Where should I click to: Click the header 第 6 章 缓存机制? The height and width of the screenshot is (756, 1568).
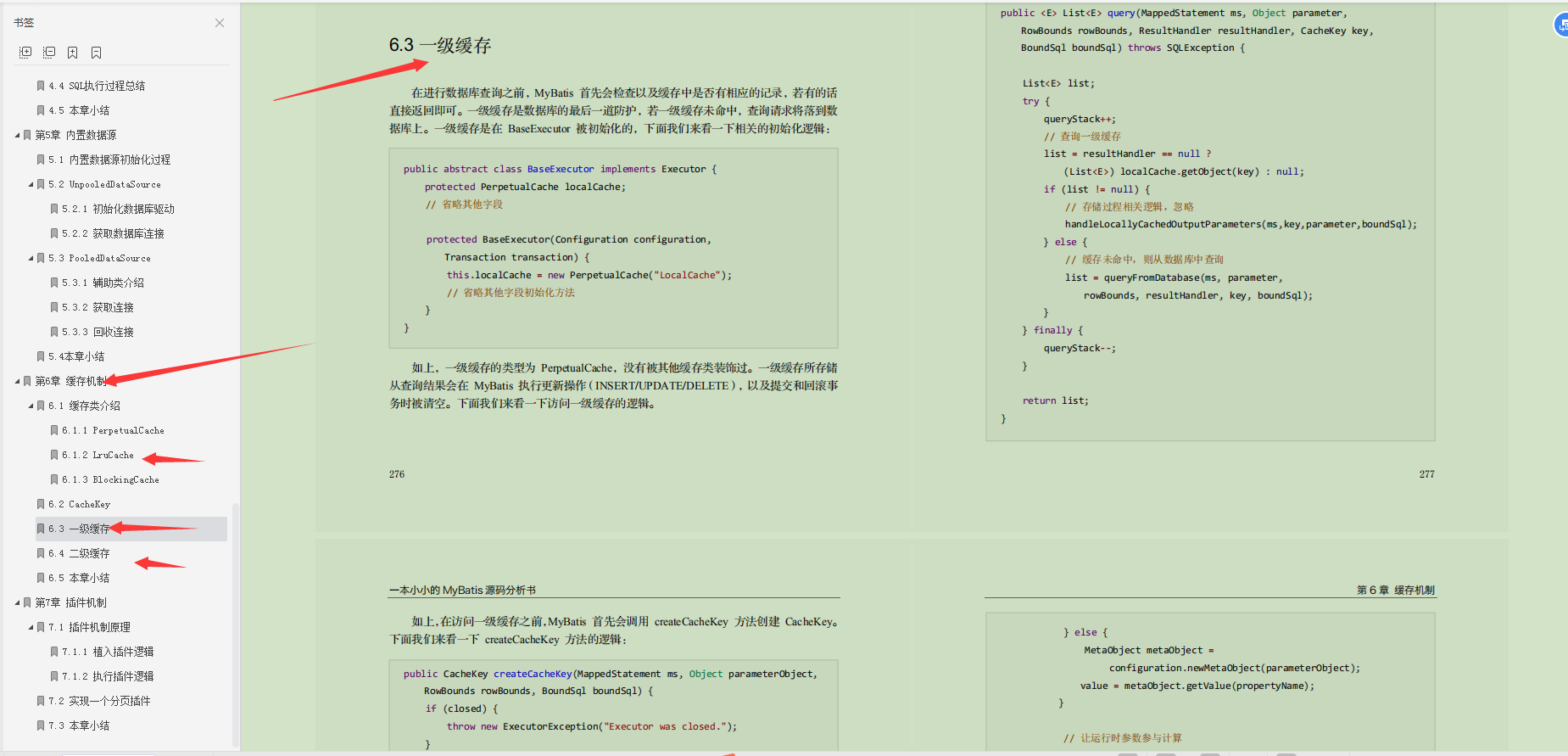coord(1396,590)
